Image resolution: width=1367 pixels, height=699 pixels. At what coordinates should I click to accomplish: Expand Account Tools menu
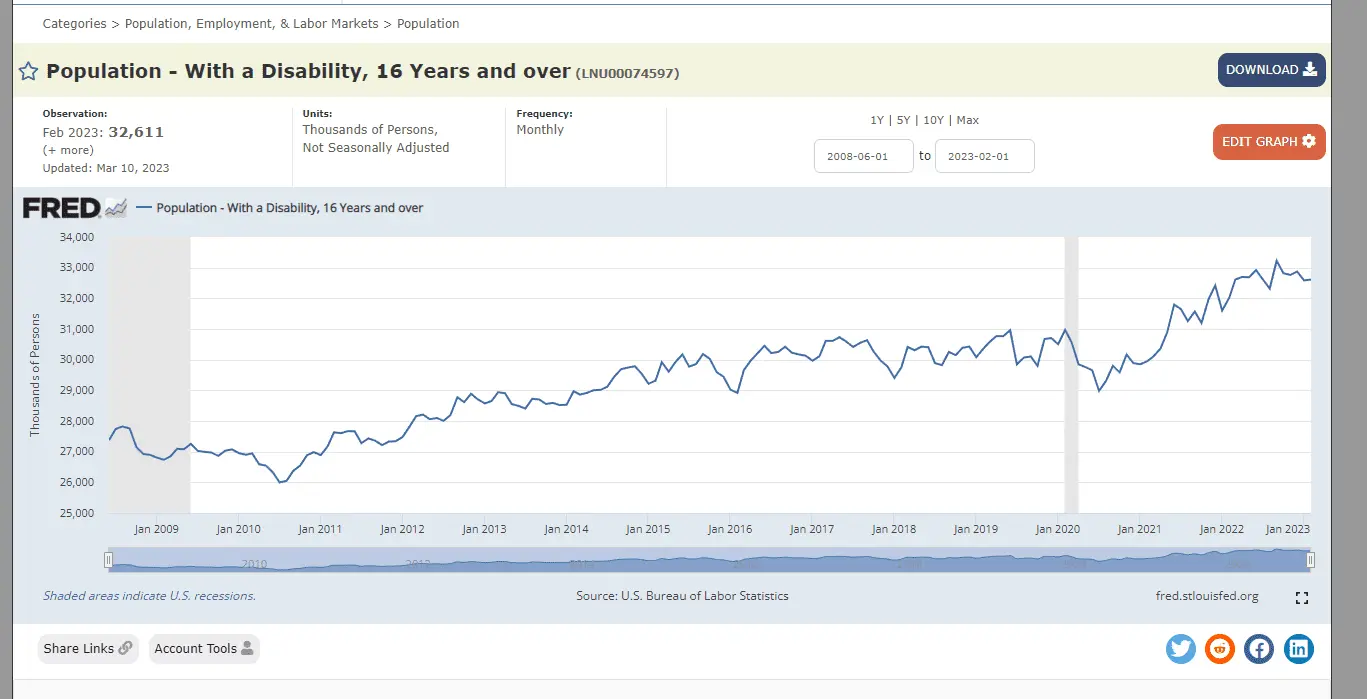click(204, 649)
